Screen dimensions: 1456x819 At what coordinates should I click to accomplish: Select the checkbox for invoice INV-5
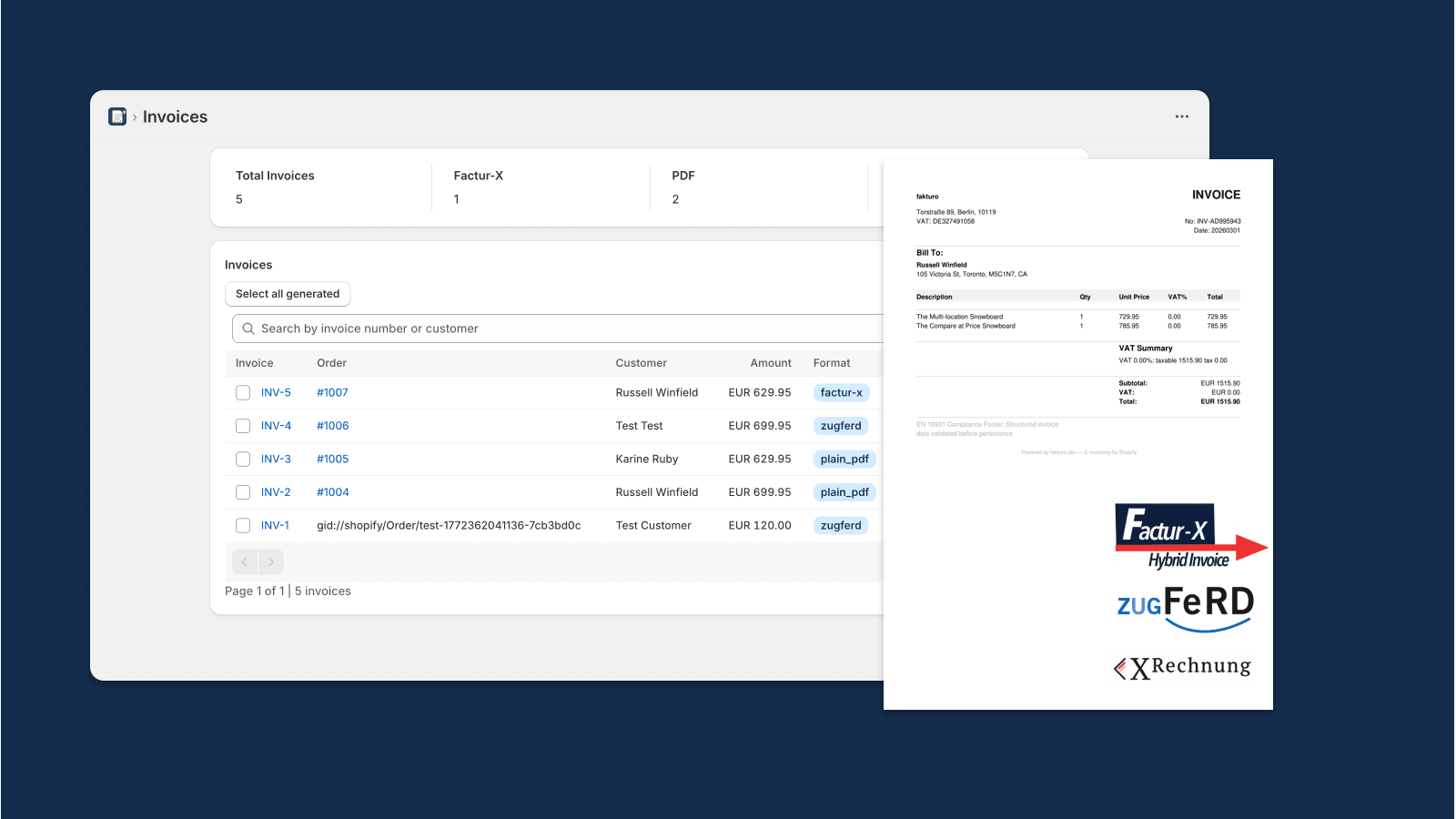click(x=243, y=392)
